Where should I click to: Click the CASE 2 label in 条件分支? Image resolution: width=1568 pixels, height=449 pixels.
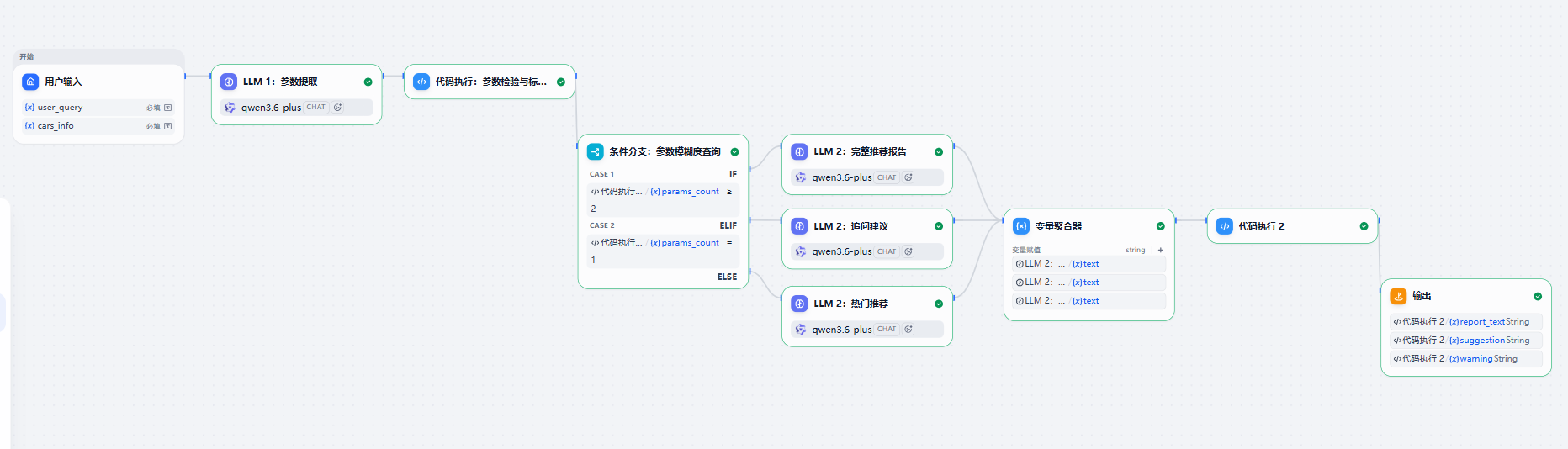[x=601, y=225]
